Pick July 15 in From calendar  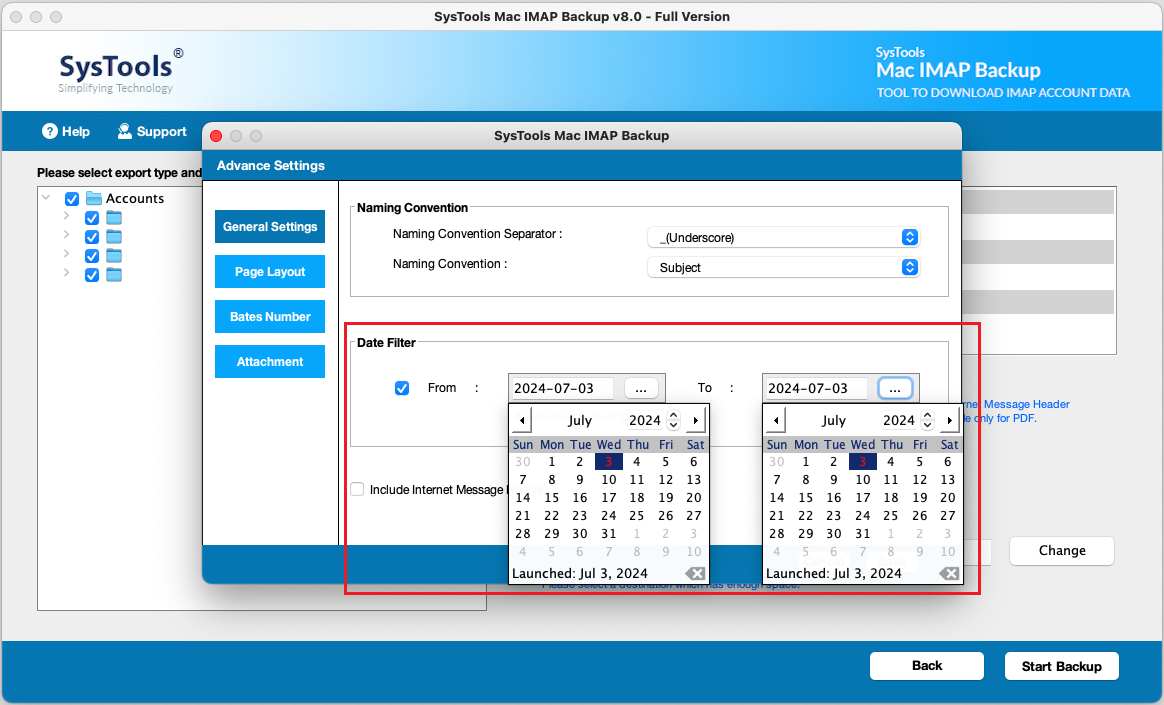pos(552,497)
